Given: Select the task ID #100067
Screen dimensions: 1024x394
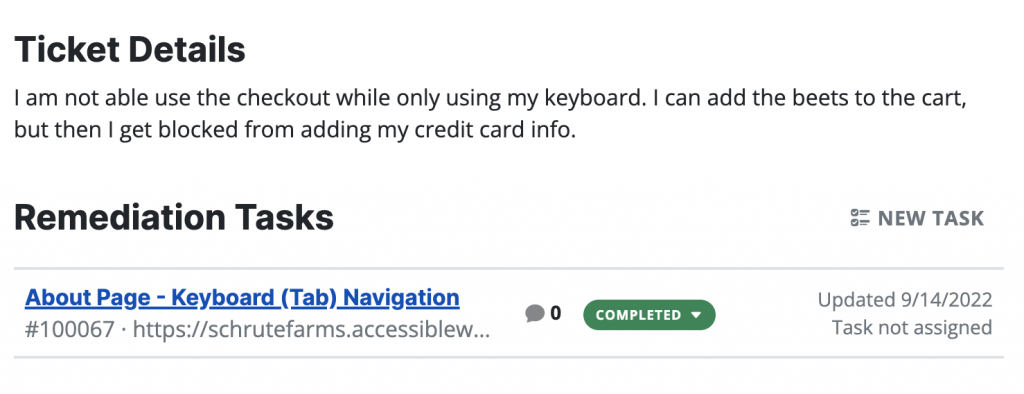Looking at the screenshot, I should click(71, 330).
